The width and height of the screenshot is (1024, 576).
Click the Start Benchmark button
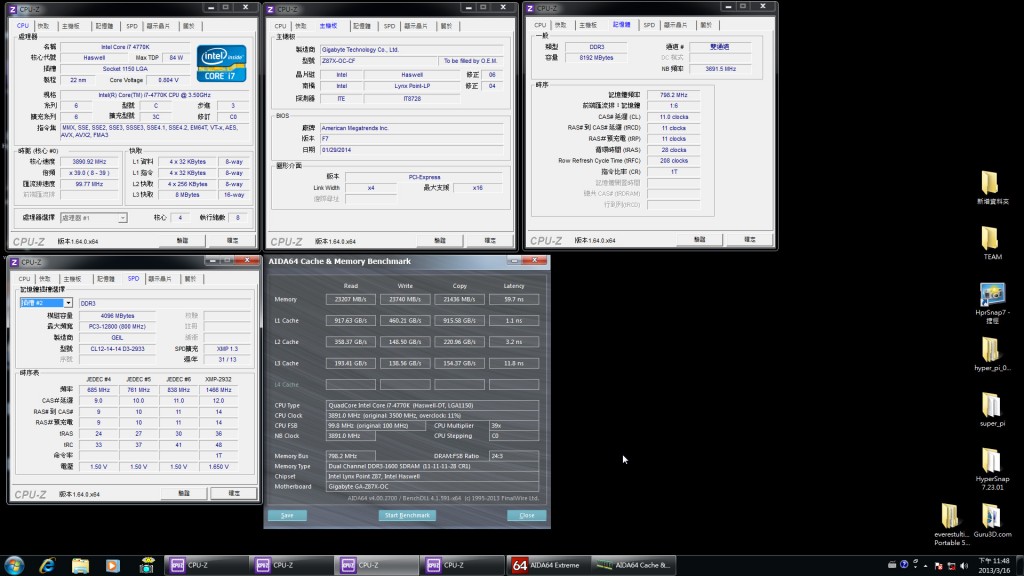(x=407, y=515)
